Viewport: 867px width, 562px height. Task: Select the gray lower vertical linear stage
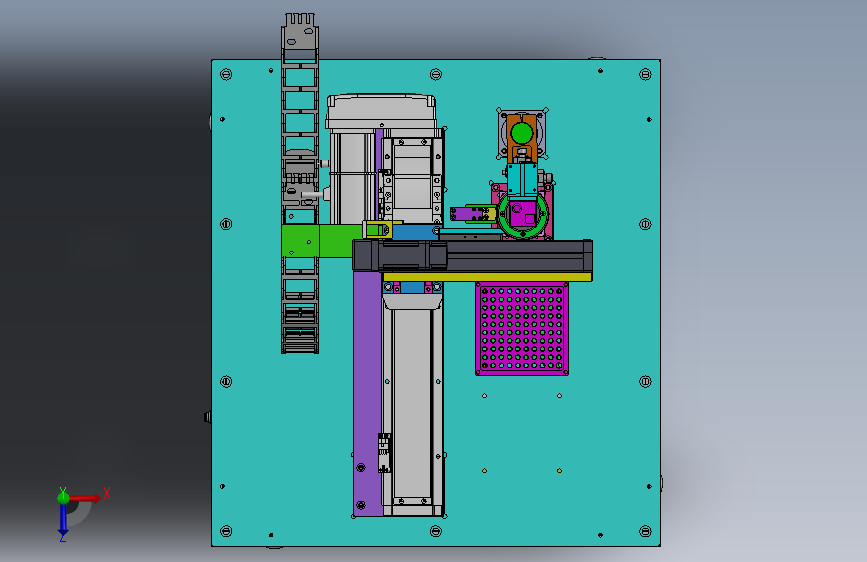(412, 407)
